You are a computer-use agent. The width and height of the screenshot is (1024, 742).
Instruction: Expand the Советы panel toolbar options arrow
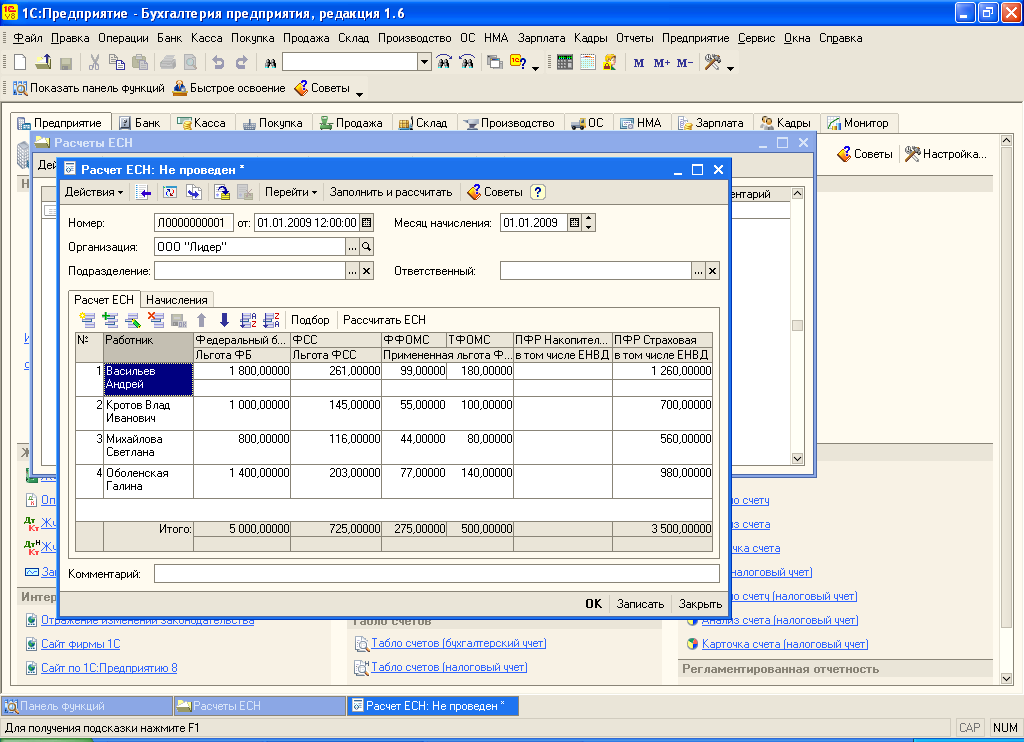(359, 93)
